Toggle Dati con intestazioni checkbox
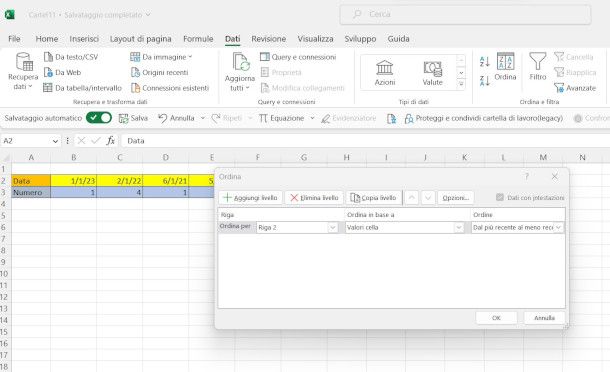 coord(500,198)
